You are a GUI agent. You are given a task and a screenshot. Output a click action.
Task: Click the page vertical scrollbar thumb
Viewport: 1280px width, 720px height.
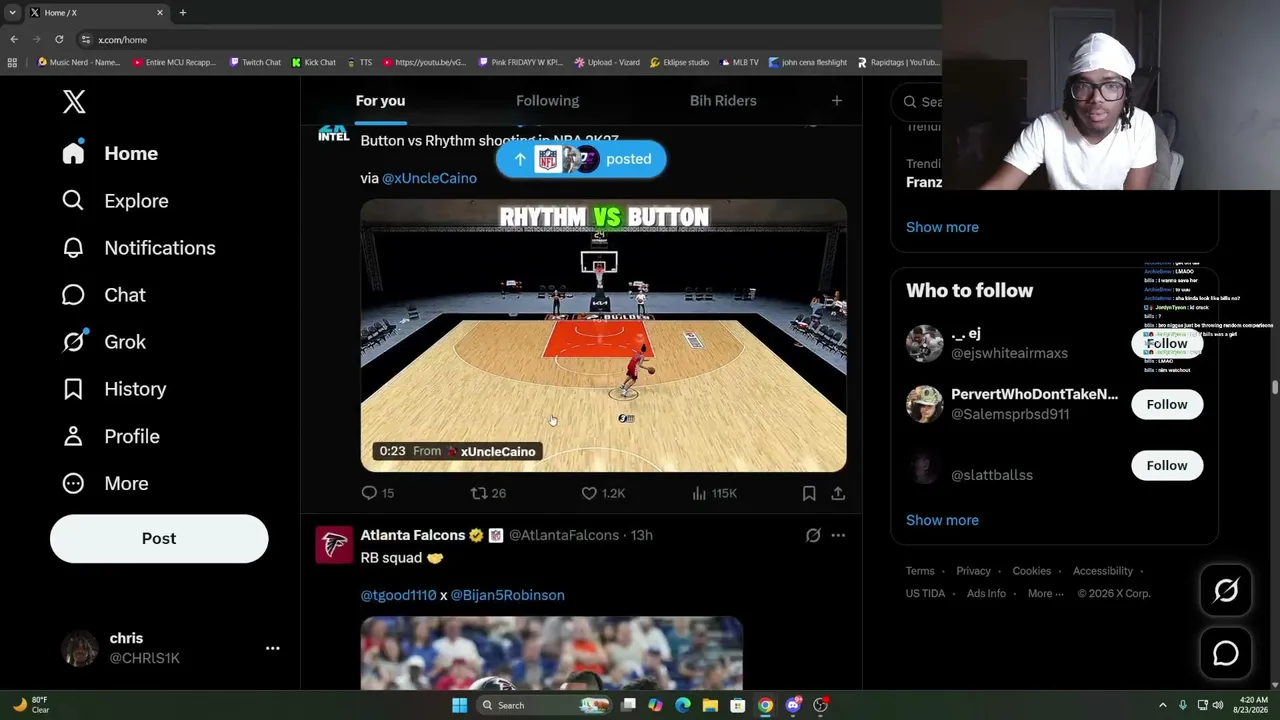(1274, 387)
